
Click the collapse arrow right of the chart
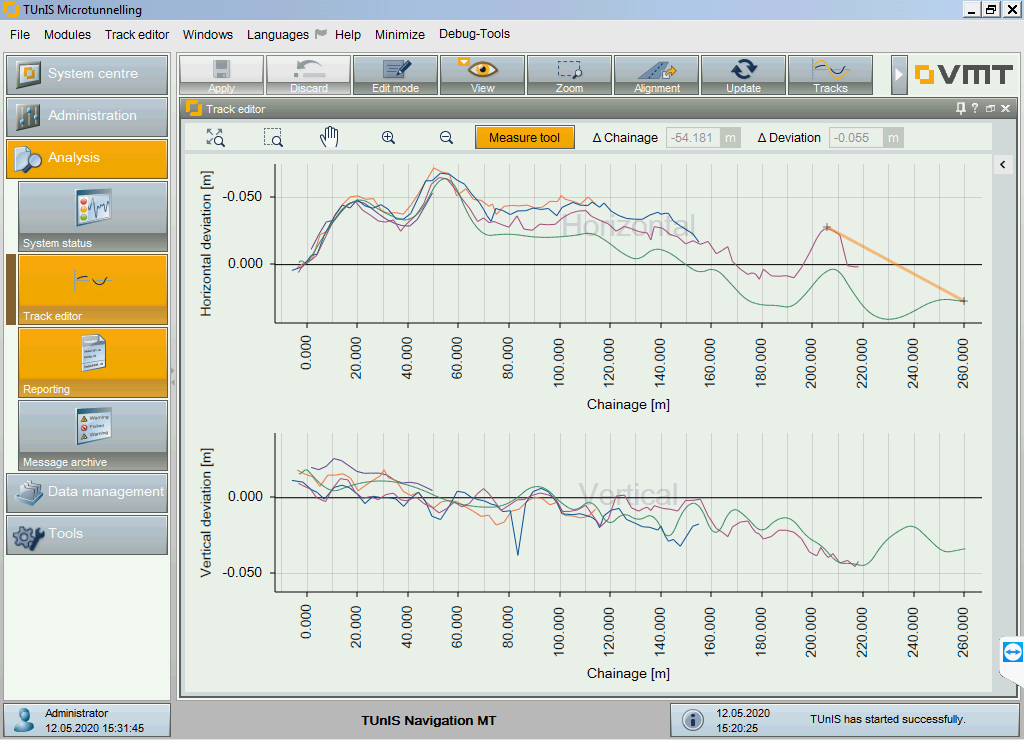(x=1002, y=165)
